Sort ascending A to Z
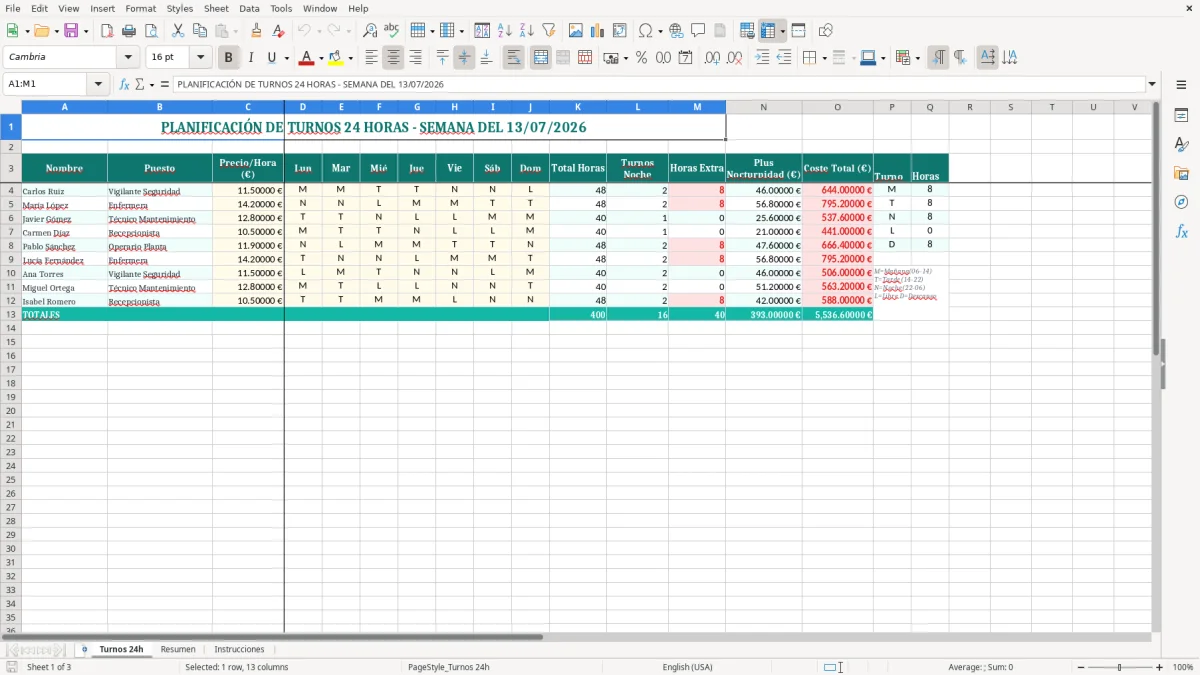The image size is (1200, 675). point(505,31)
